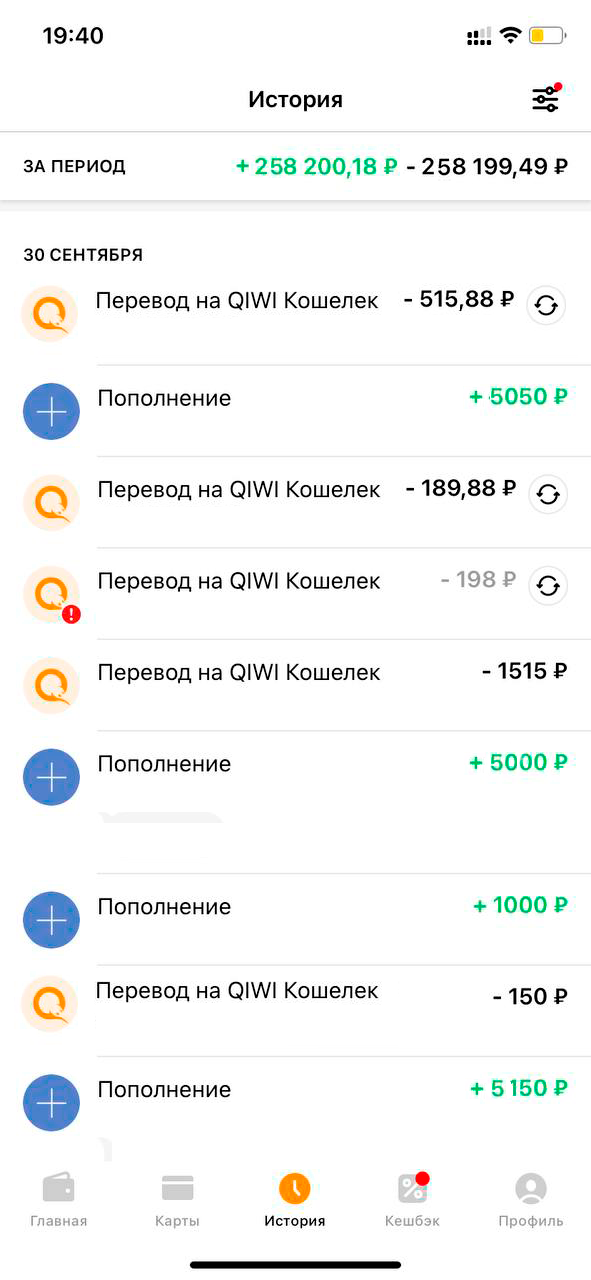Open the +5000 ₽ Пополнение entry
This screenshot has height=1280, width=591.
(295, 776)
